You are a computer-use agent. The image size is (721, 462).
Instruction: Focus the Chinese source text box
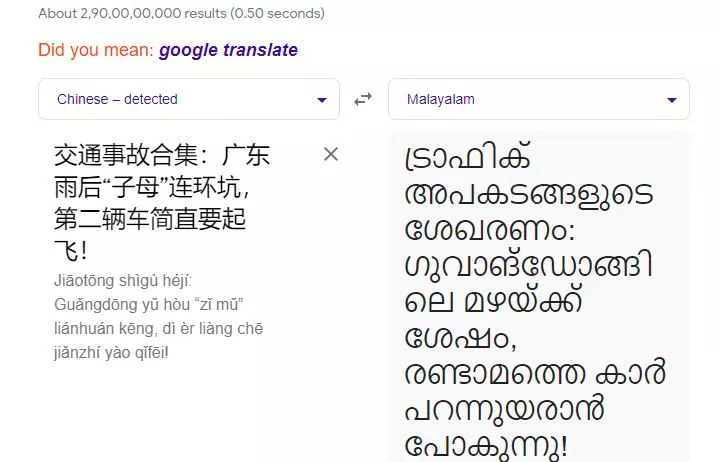point(180,300)
